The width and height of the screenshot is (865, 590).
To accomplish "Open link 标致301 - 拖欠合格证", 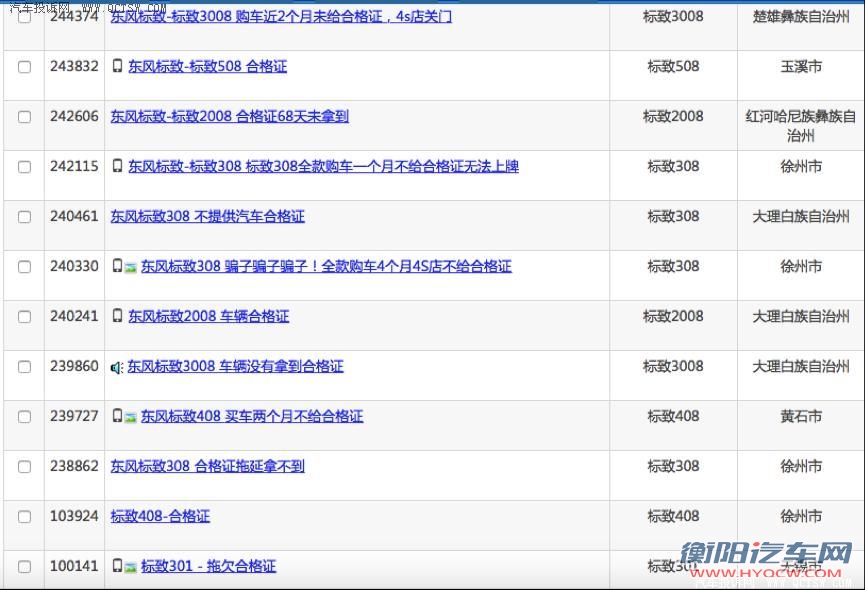I will click(209, 566).
